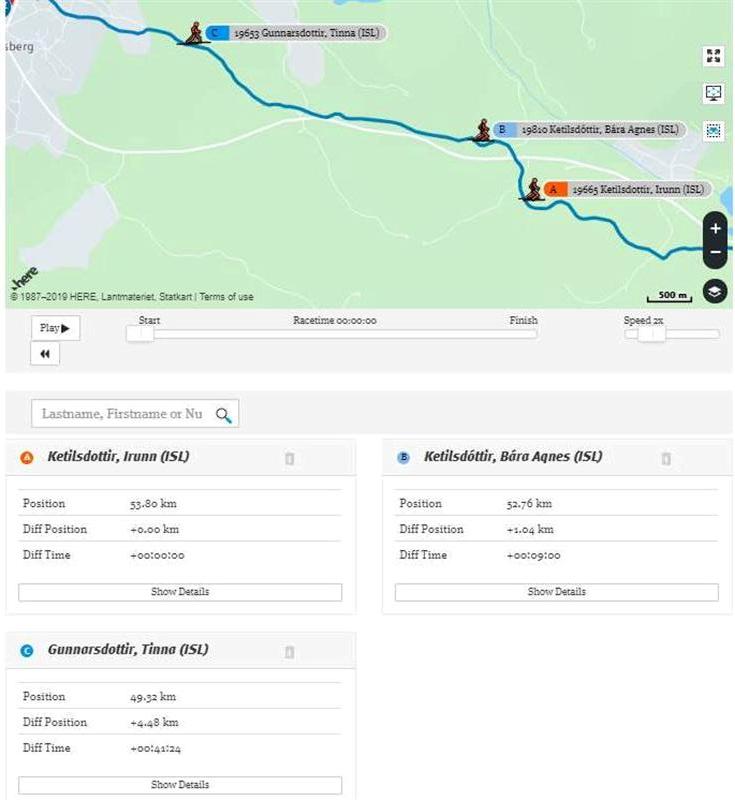Screen dimensions: 735x800
Task: Expand Show Details for Ketilsdottir, Irunn
Action: pyautogui.click(x=180, y=592)
